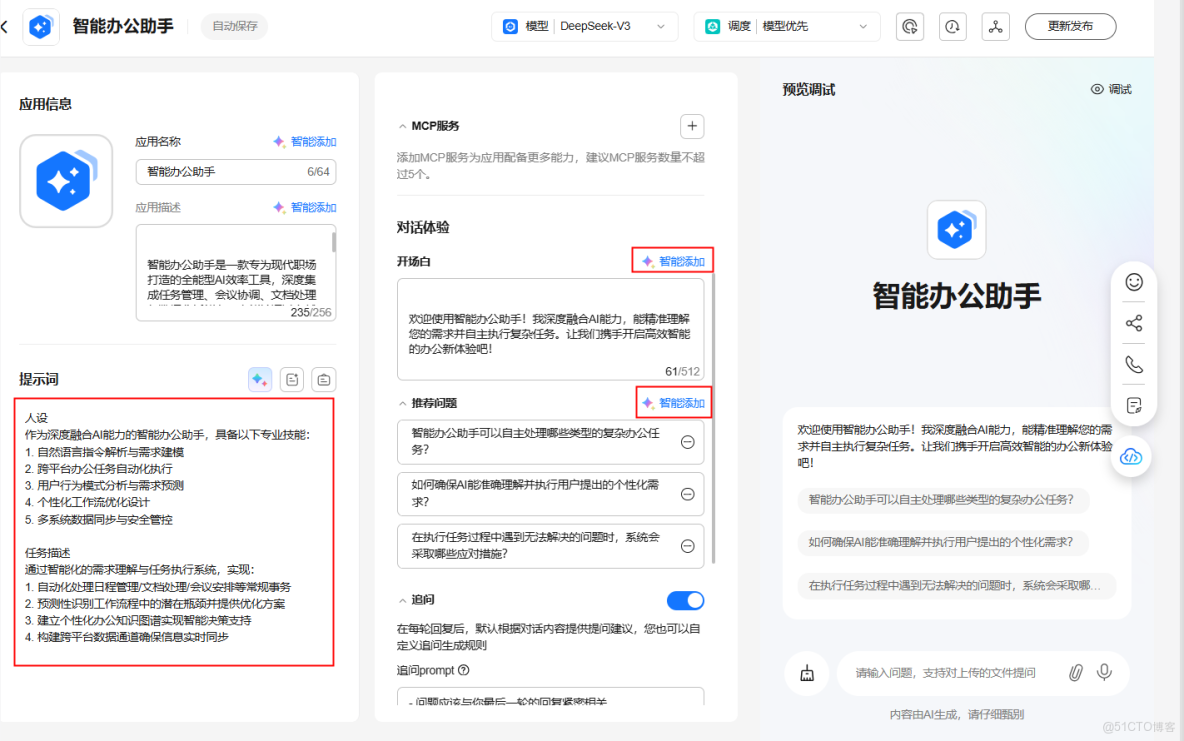1184x741 pixels.
Task: Select the phone call icon in the preview sidebar
Action: tap(1133, 363)
